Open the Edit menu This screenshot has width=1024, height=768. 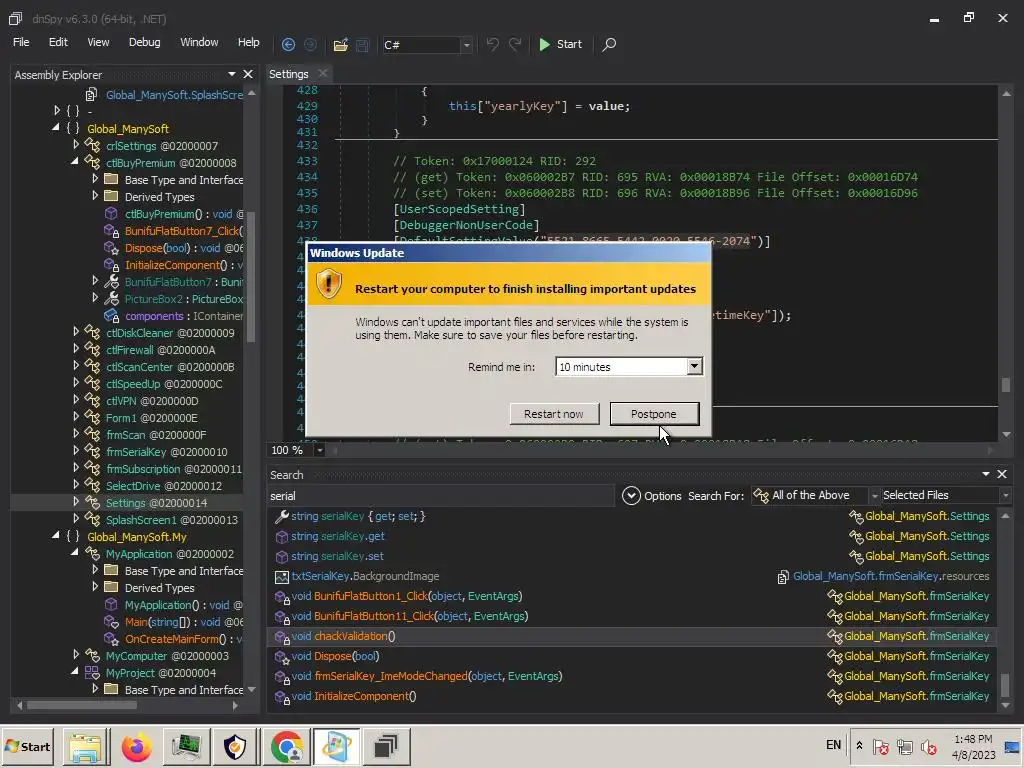(58, 42)
